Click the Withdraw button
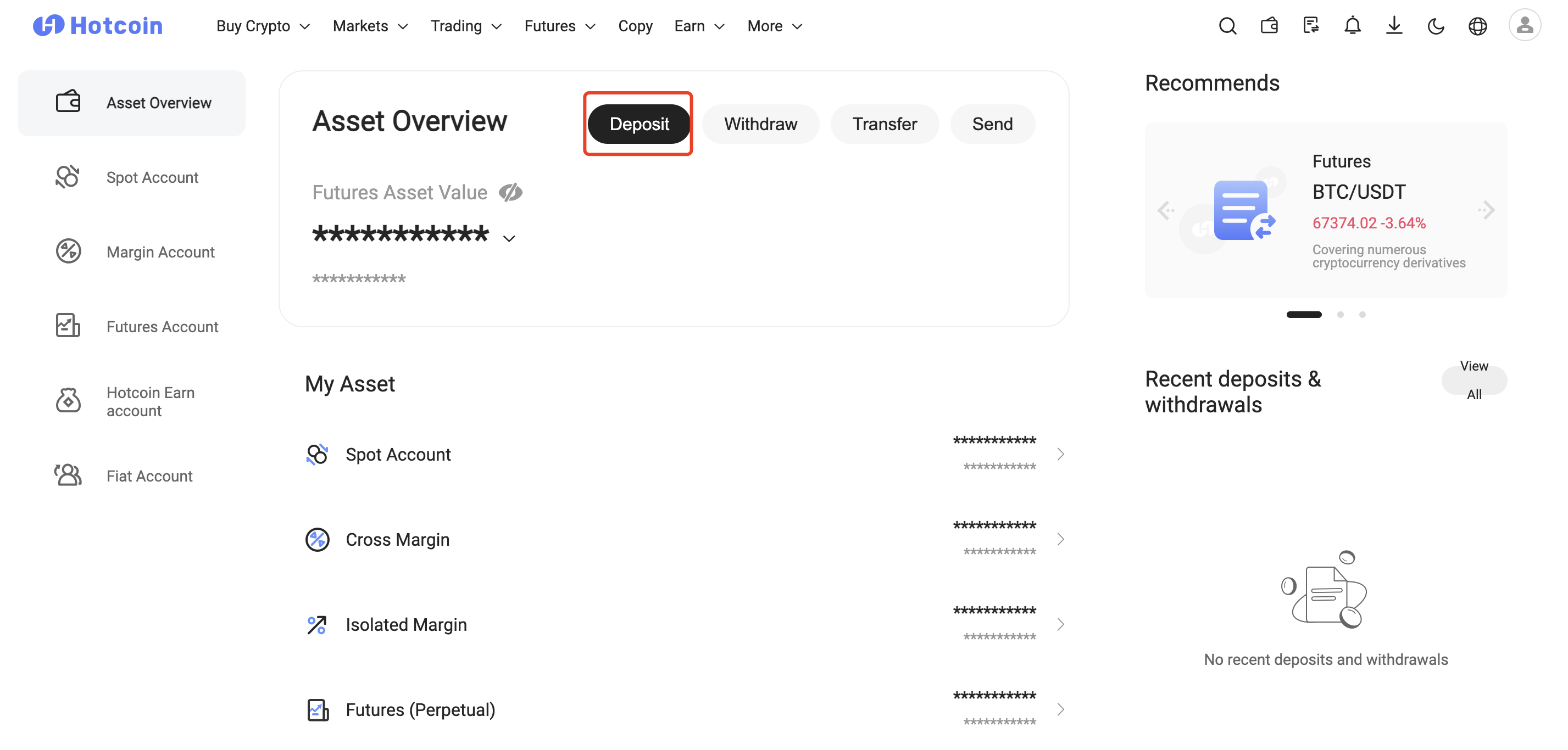The width and height of the screenshot is (1568, 750). click(x=760, y=124)
